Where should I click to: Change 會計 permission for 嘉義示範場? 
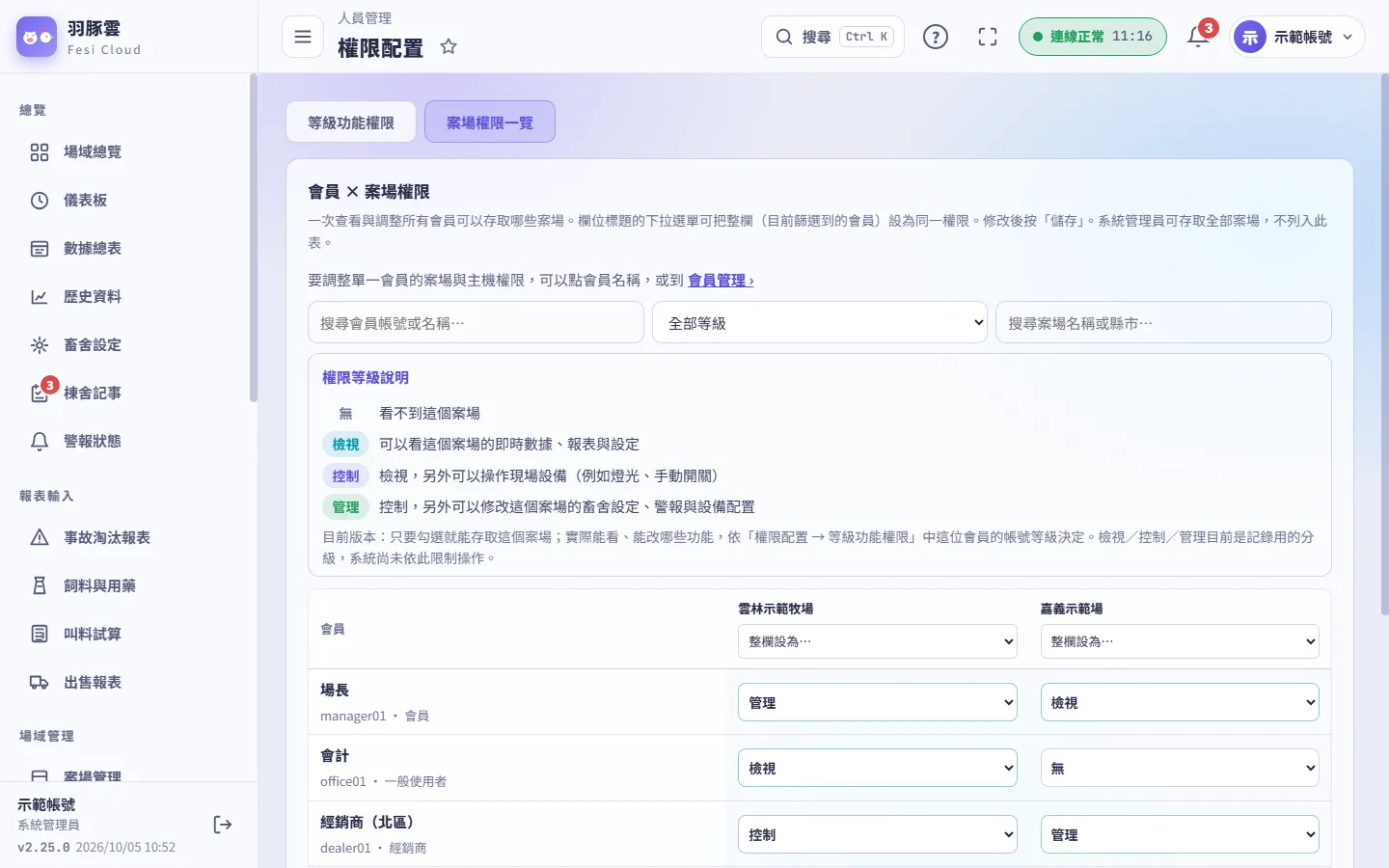click(x=1180, y=769)
